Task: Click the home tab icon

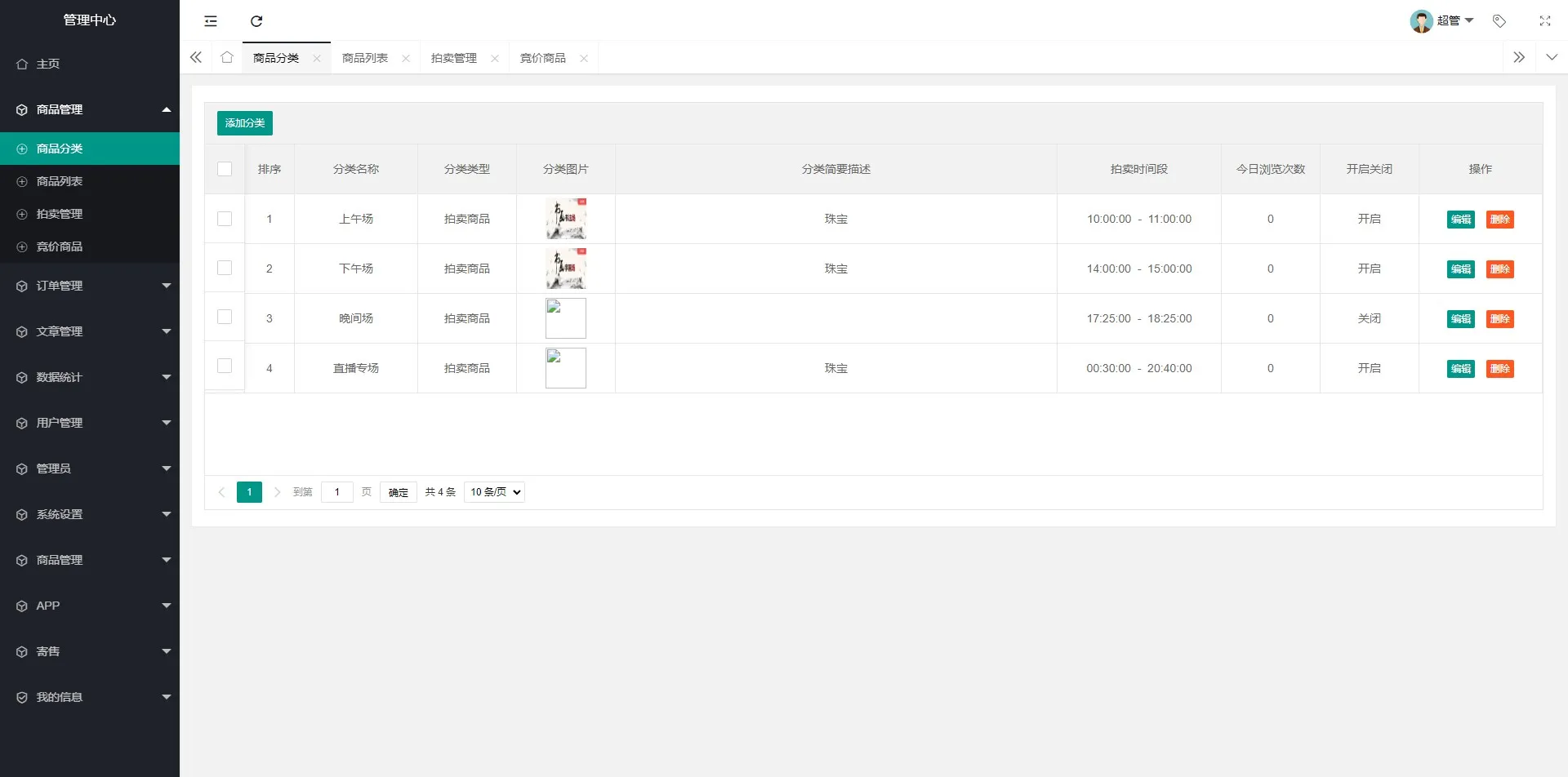Action: click(x=227, y=57)
